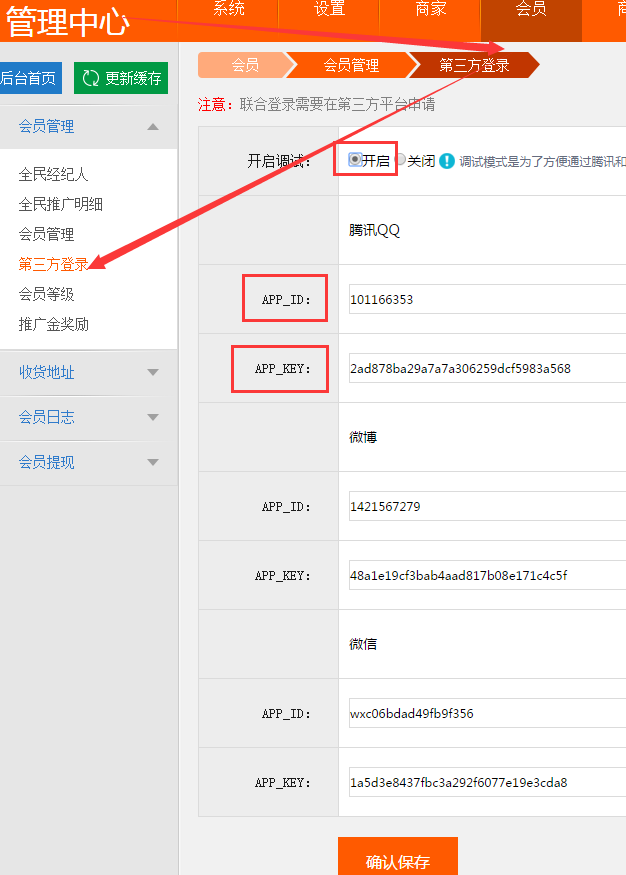
Task: Open the 商家 top menu tab
Action: [x=430, y=20]
